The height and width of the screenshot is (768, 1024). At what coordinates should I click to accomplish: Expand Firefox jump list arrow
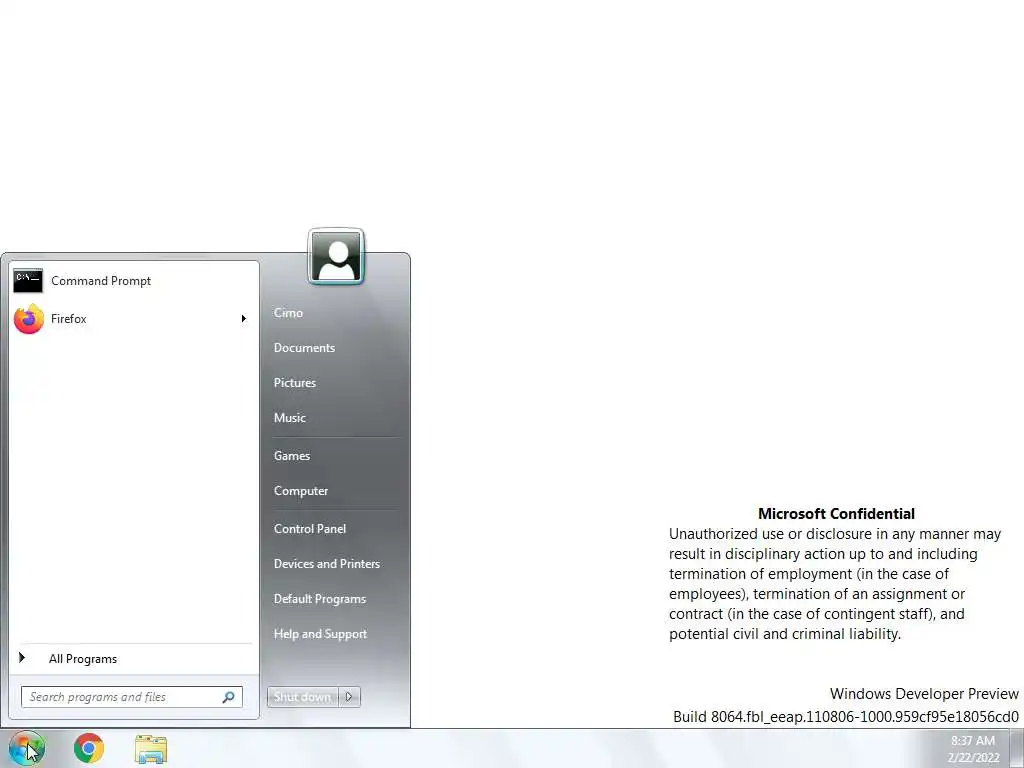click(x=244, y=319)
